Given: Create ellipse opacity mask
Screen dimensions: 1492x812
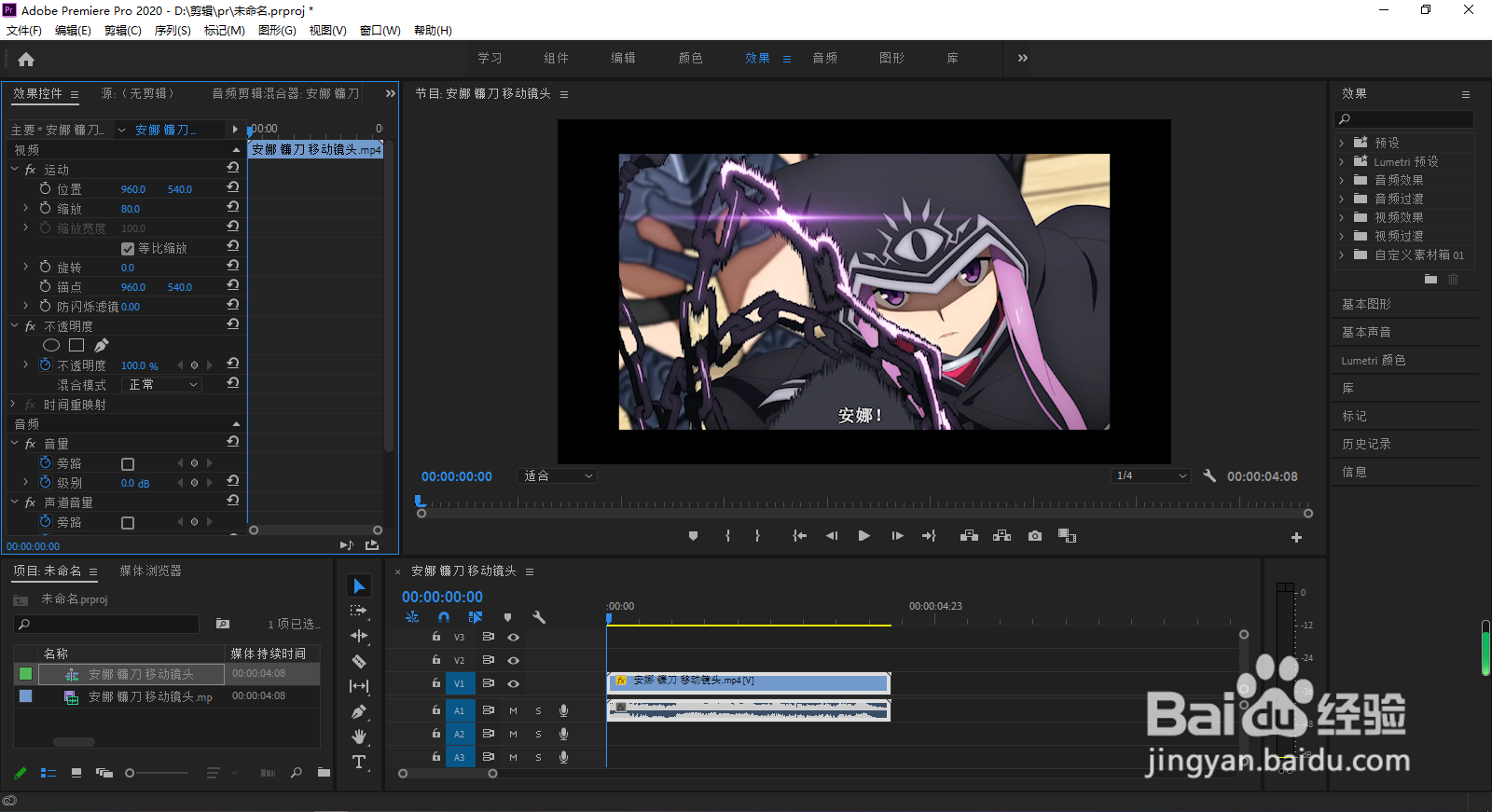Looking at the screenshot, I should pyautogui.click(x=51, y=345).
